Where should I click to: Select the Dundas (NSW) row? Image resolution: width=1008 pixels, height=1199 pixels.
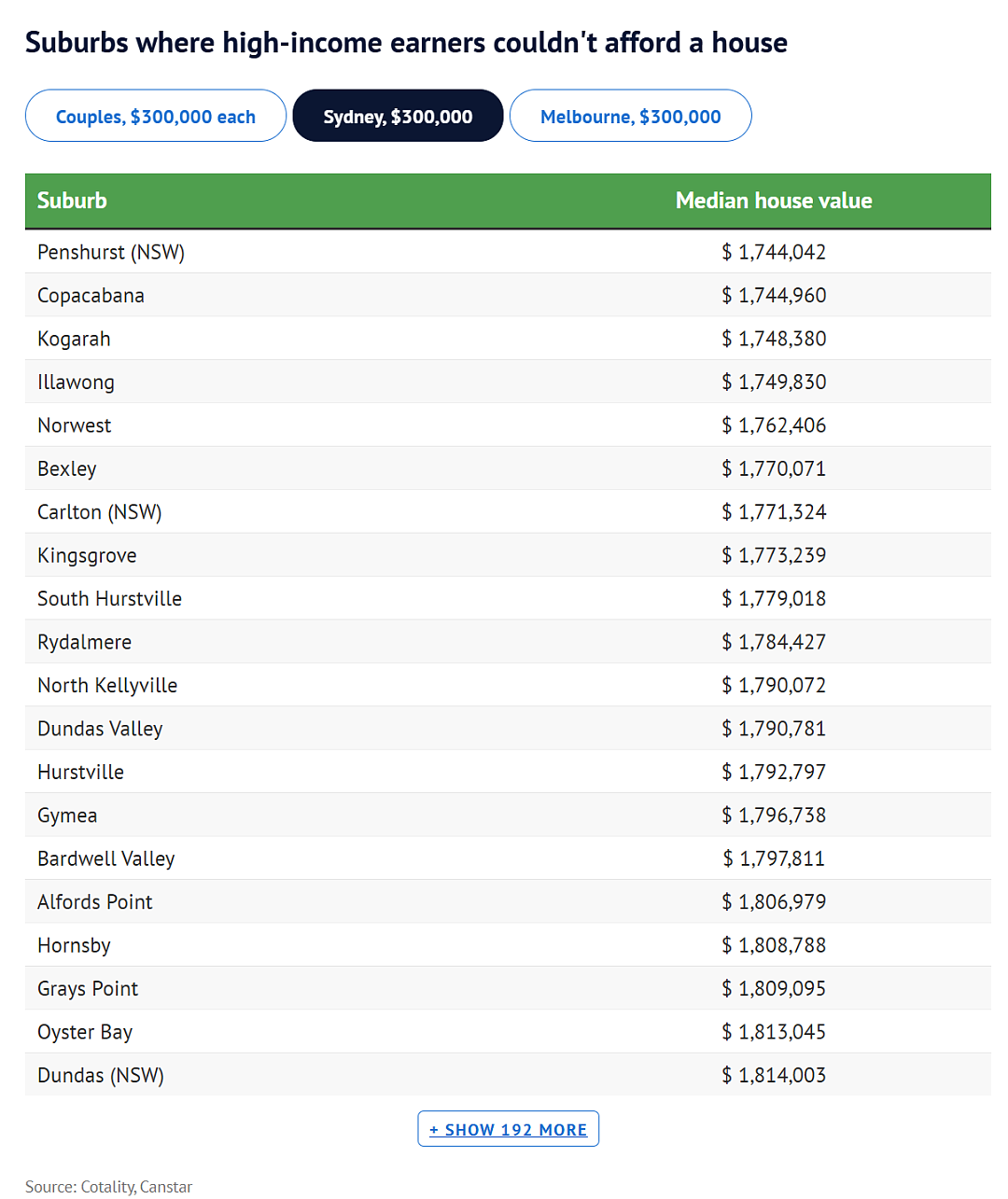click(x=508, y=1075)
